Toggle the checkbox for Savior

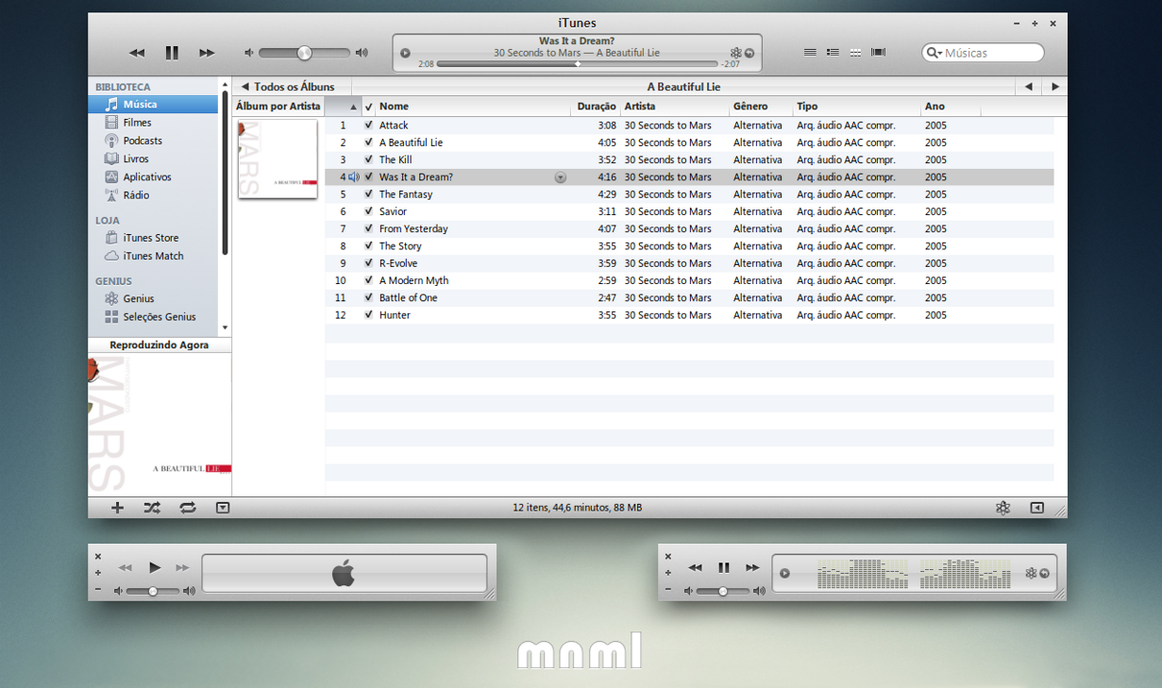click(368, 211)
